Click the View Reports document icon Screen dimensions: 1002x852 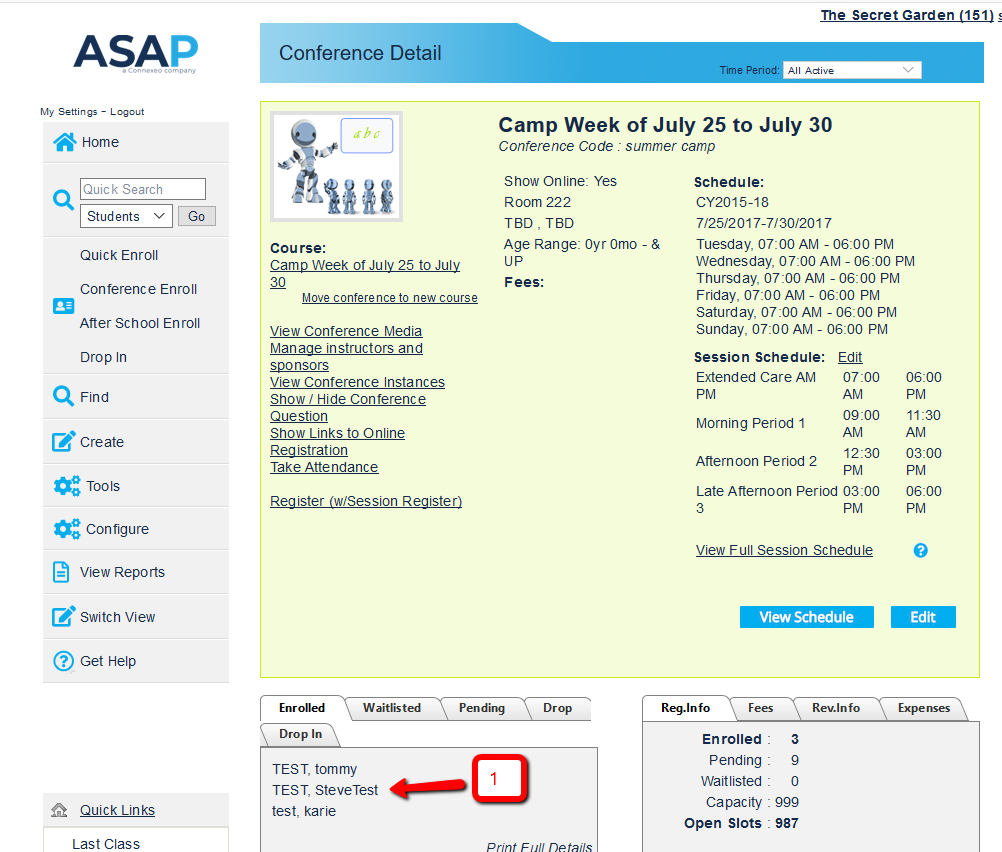63,572
